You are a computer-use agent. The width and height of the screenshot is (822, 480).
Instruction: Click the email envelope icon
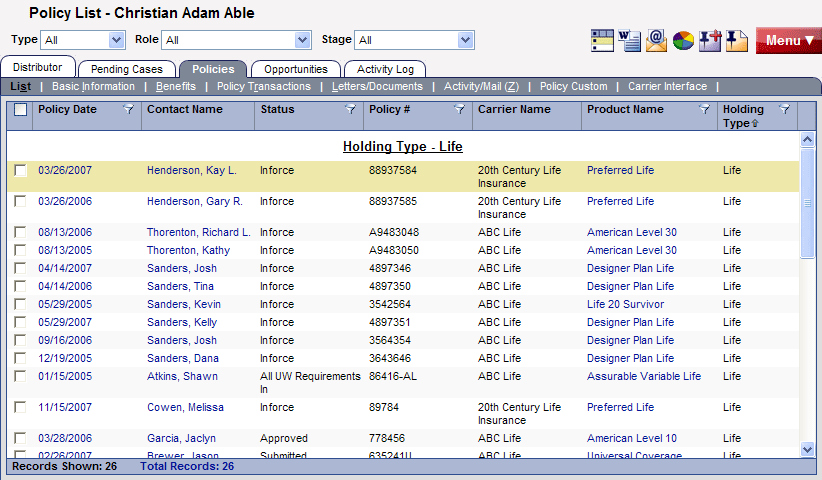(656, 40)
